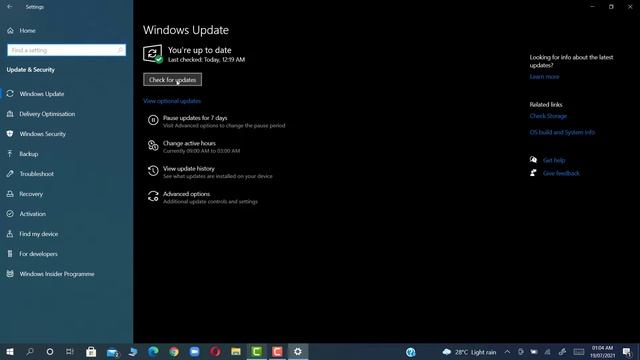Image resolution: width=640 pixels, height=360 pixels.
Task: Click the Check for updates button
Action: (x=172, y=80)
